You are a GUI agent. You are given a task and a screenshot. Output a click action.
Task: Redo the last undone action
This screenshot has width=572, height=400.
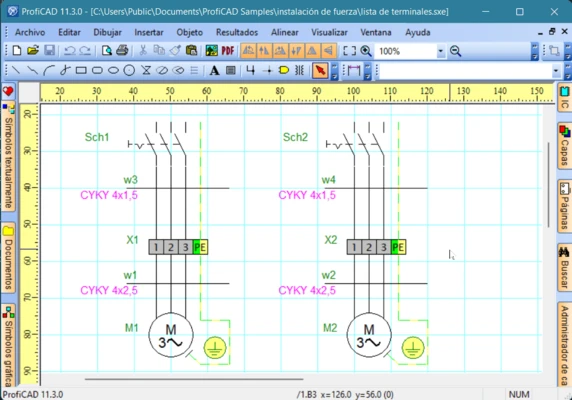pyautogui.click(x=85, y=51)
